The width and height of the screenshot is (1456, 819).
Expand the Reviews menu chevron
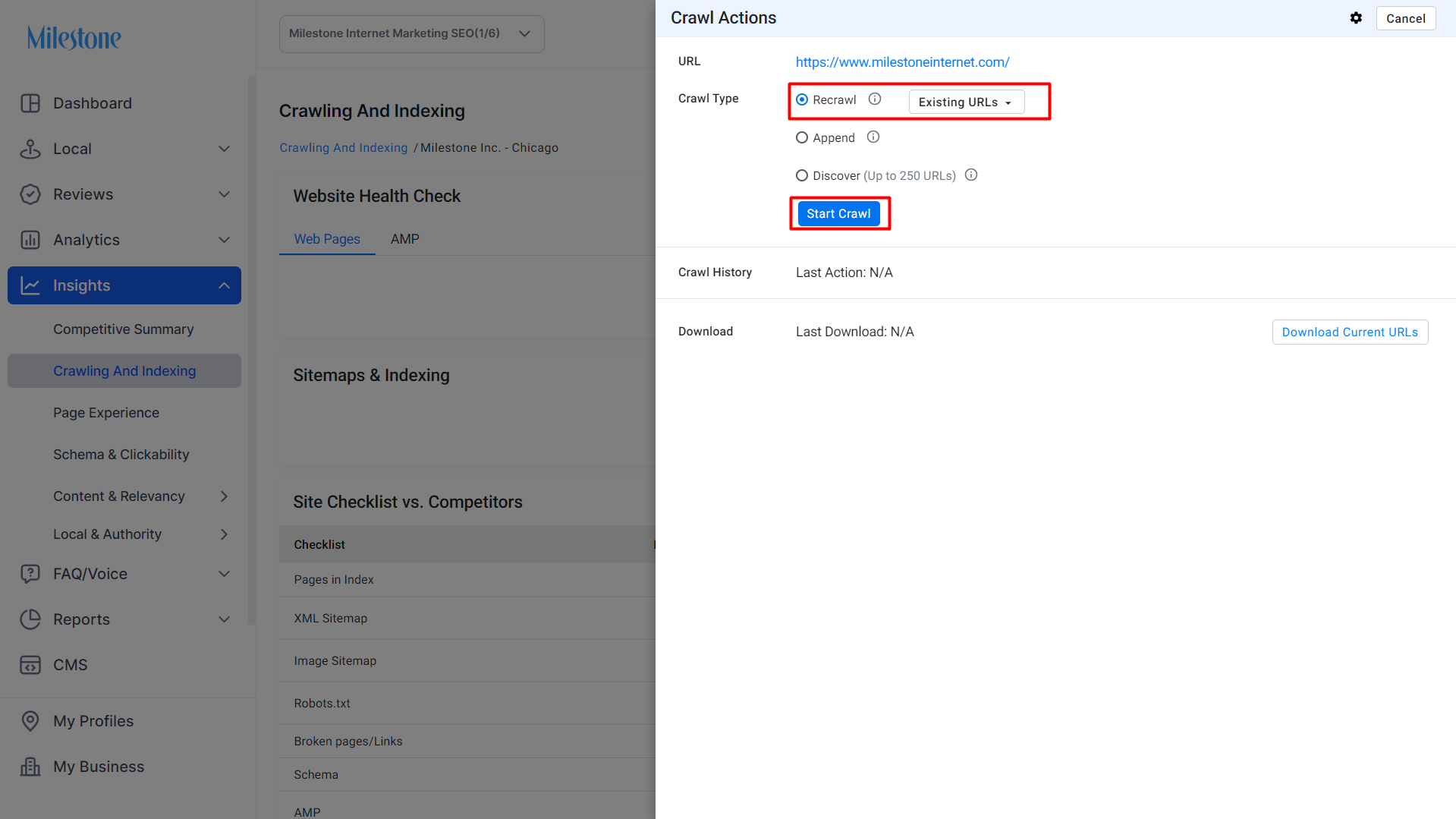(224, 194)
